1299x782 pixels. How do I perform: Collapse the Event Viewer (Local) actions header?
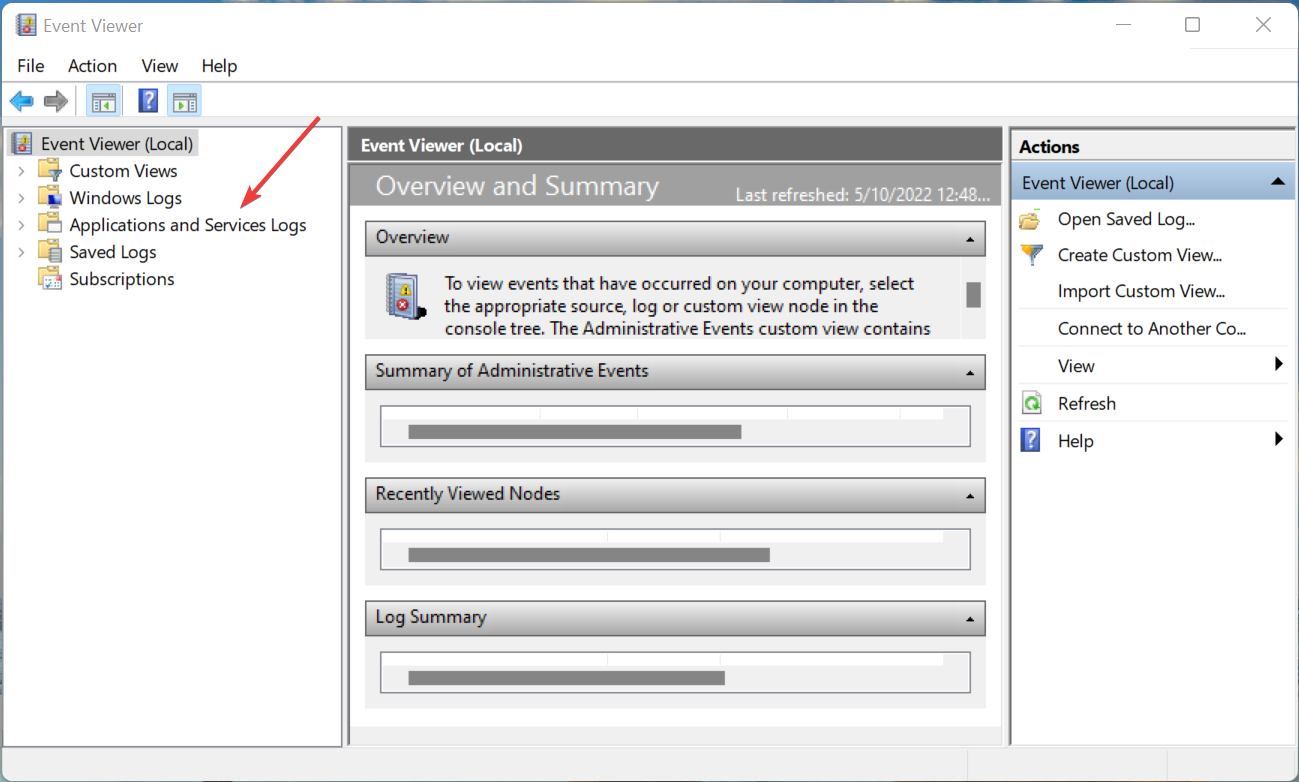coord(1277,182)
